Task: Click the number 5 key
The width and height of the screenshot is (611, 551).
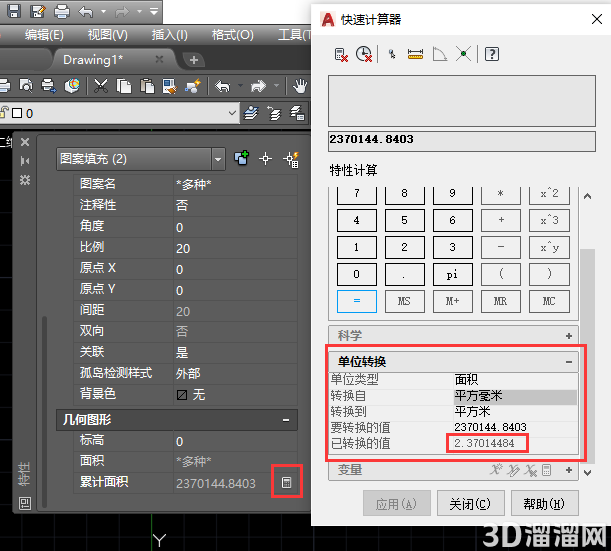Action: (x=404, y=220)
